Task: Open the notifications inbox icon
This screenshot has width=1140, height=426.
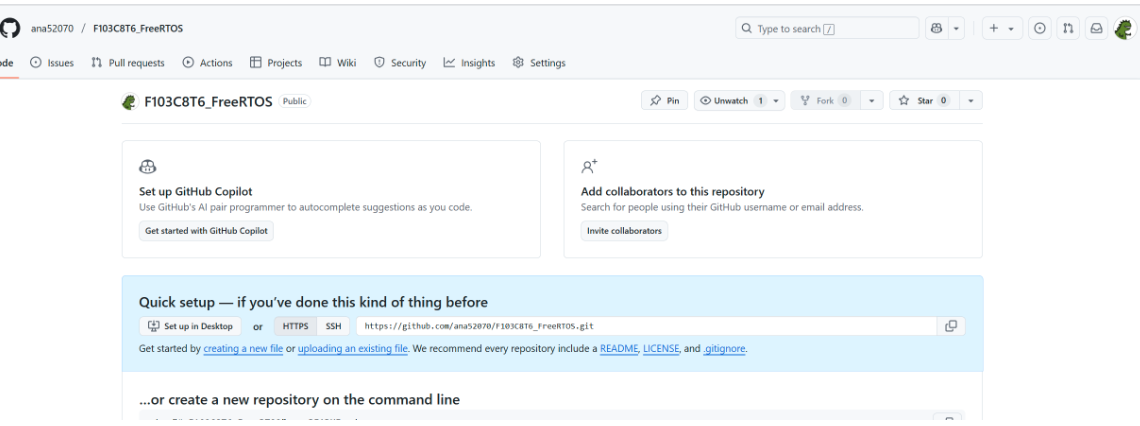Action: point(1097,29)
